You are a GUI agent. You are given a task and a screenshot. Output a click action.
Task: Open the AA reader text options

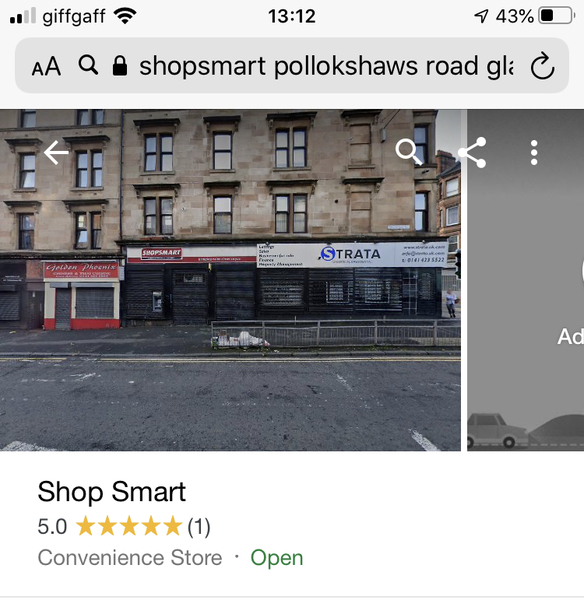(46, 67)
